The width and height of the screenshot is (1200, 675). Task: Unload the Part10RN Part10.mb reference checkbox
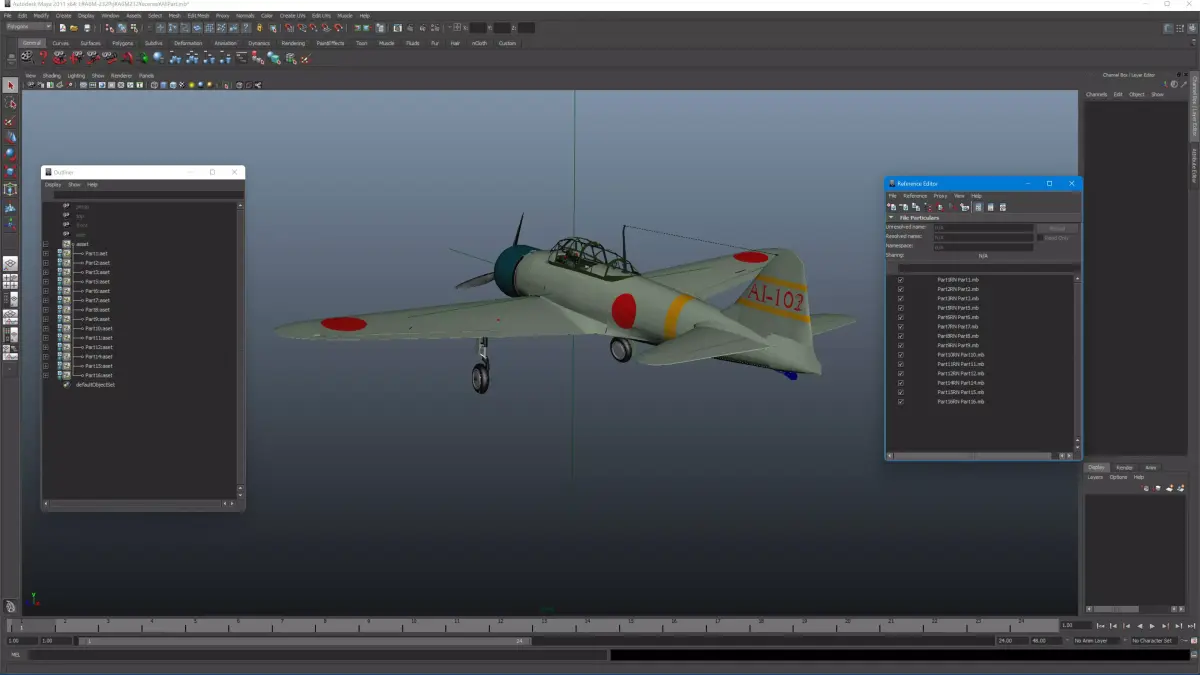point(900,355)
